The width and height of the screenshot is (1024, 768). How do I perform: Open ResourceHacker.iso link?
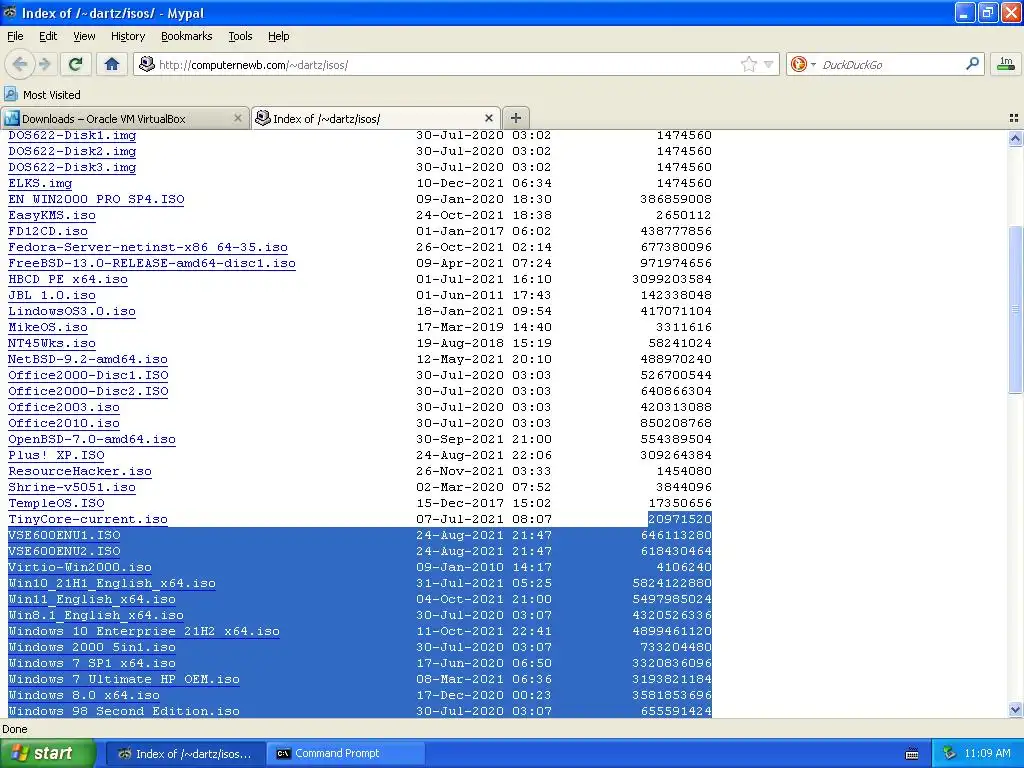tap(80, 472)
